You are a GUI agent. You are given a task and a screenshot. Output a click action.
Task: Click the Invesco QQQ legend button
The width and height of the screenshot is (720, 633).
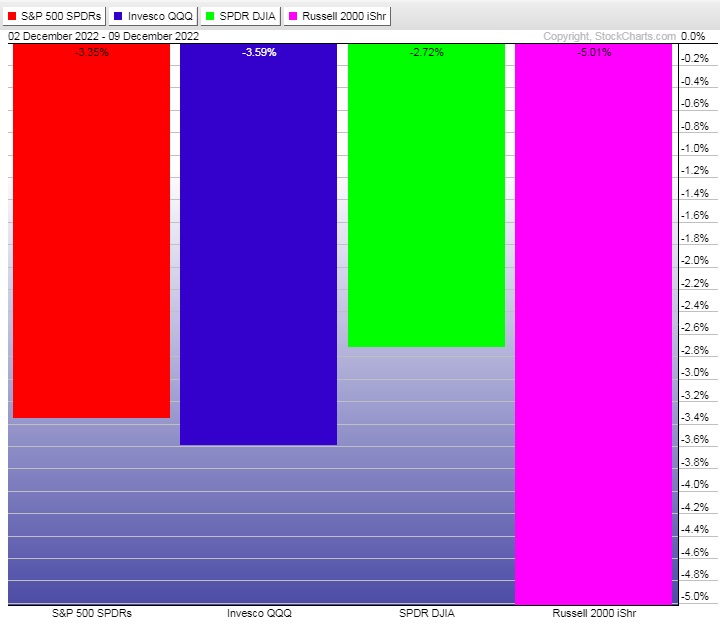tap(153, 16)
